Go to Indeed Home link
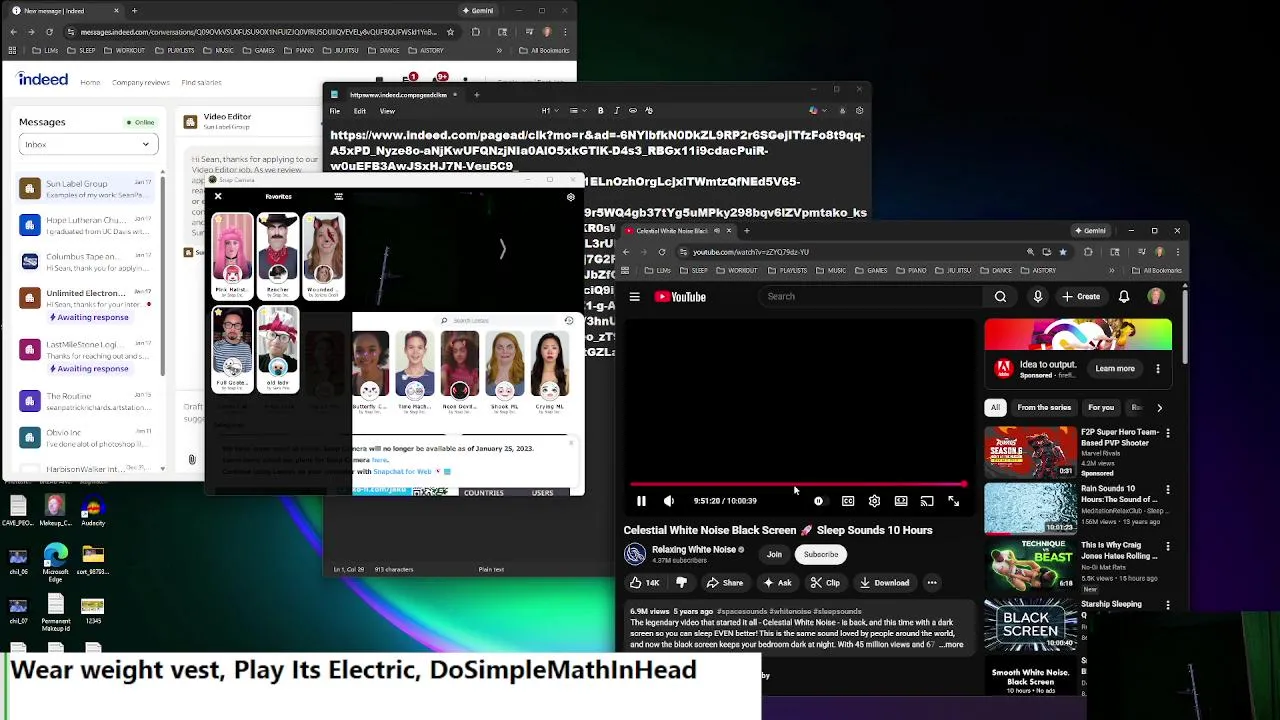Image resolution: width=1280 pixels, height=720 pixels. (x=90, y=82)
